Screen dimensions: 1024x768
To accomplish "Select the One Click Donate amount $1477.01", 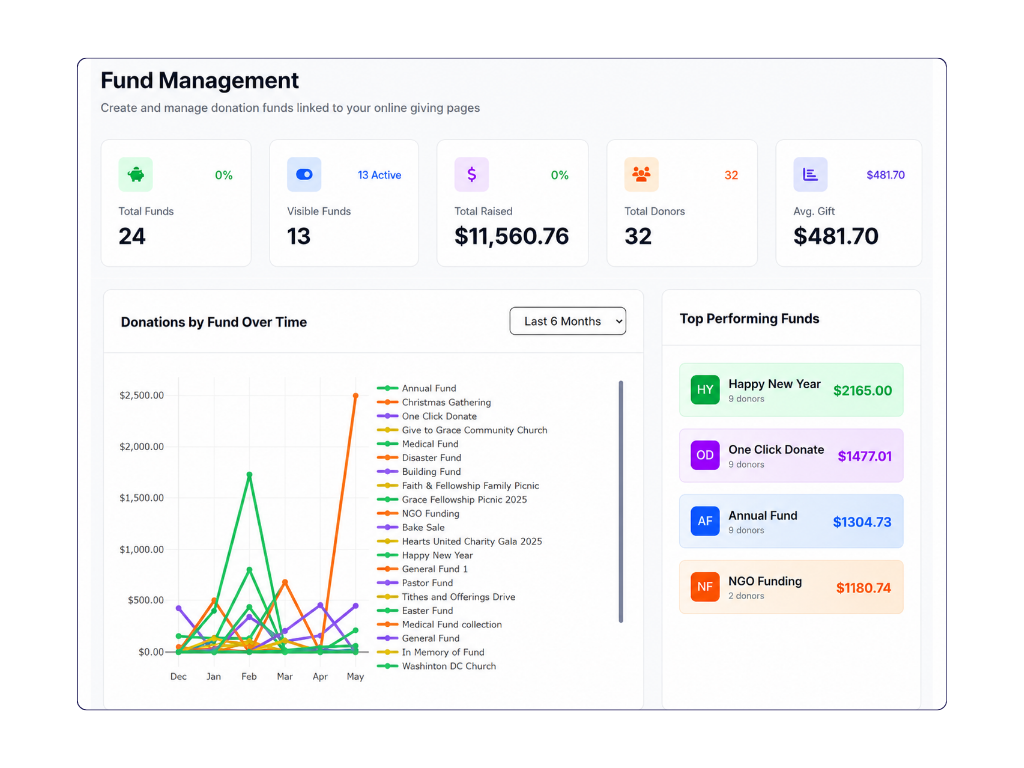I will (865, 456).
